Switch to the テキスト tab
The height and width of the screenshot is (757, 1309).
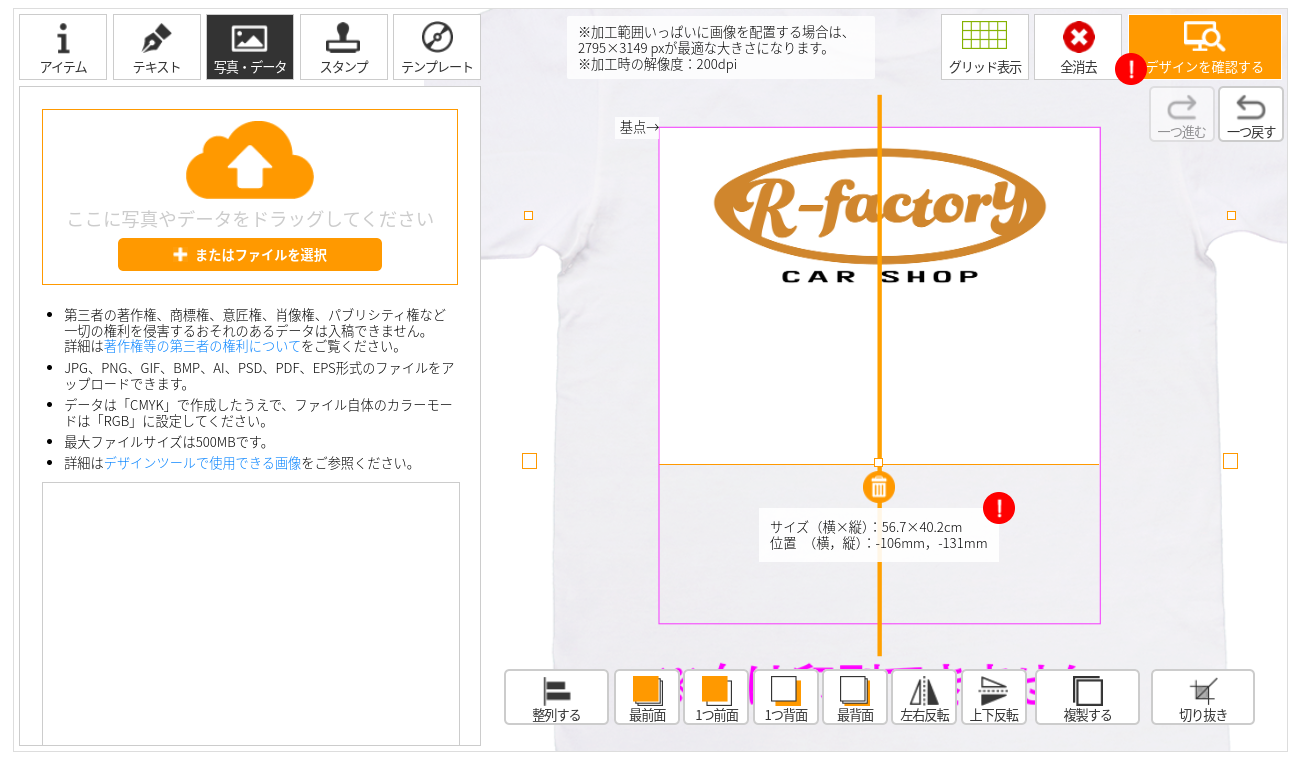point(157,47)
